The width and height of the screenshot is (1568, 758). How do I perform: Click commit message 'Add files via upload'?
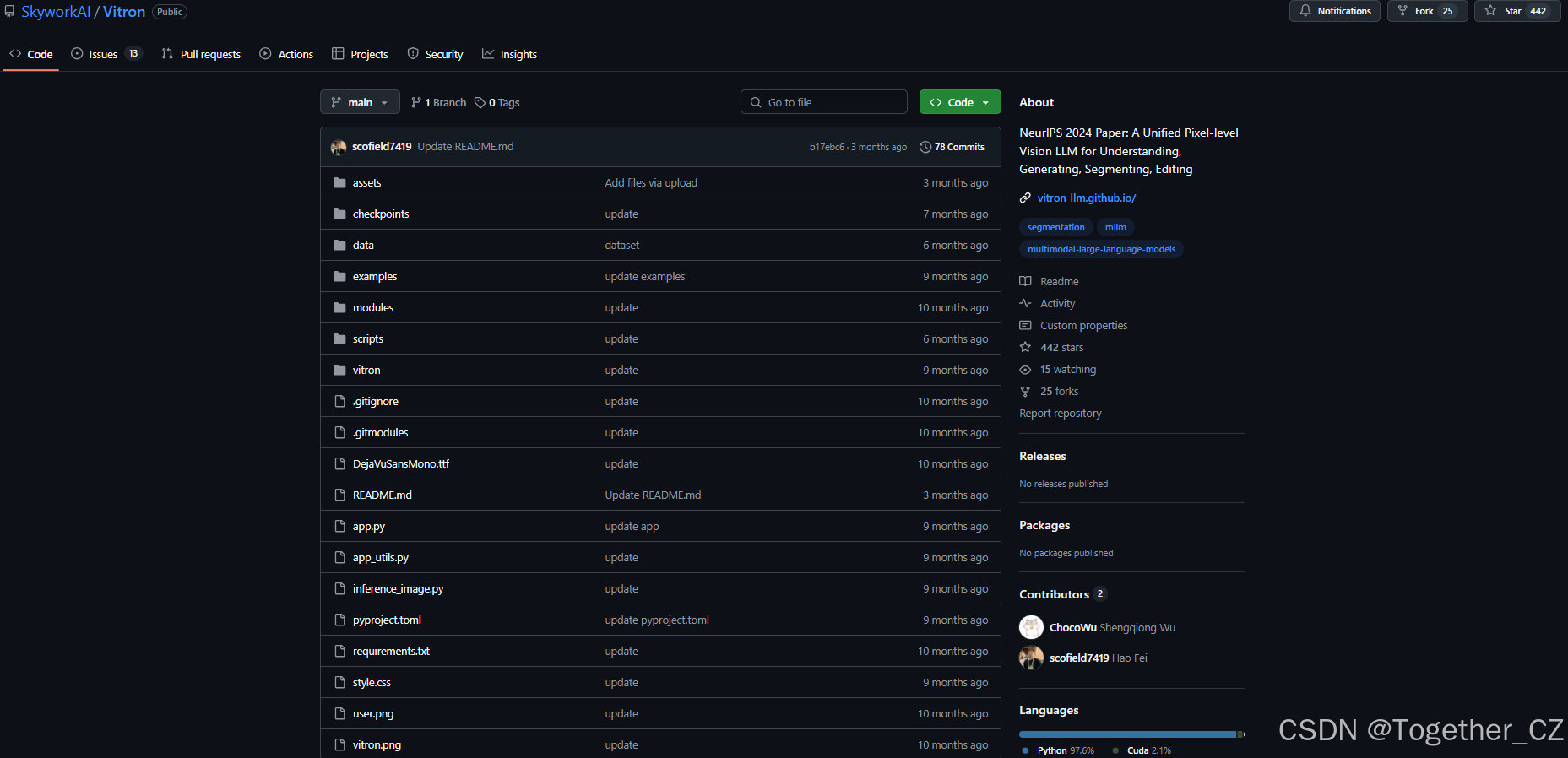[651, 183]
